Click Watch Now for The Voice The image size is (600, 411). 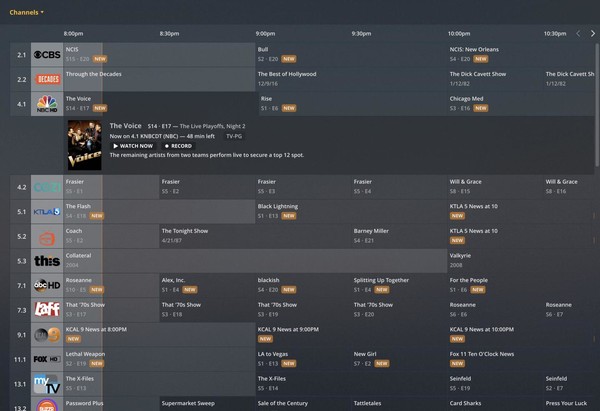click(133, 146)
